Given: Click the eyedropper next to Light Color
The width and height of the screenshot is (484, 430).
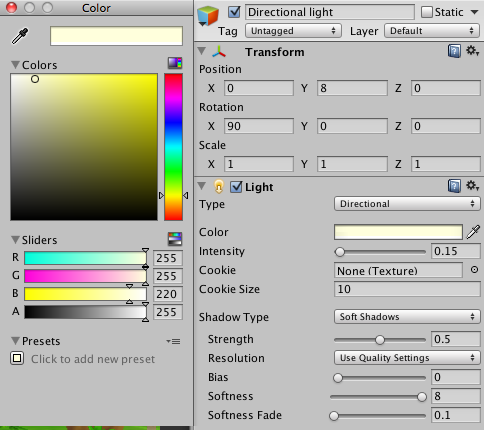Looking at the screenshot, I should coord(473,232).
